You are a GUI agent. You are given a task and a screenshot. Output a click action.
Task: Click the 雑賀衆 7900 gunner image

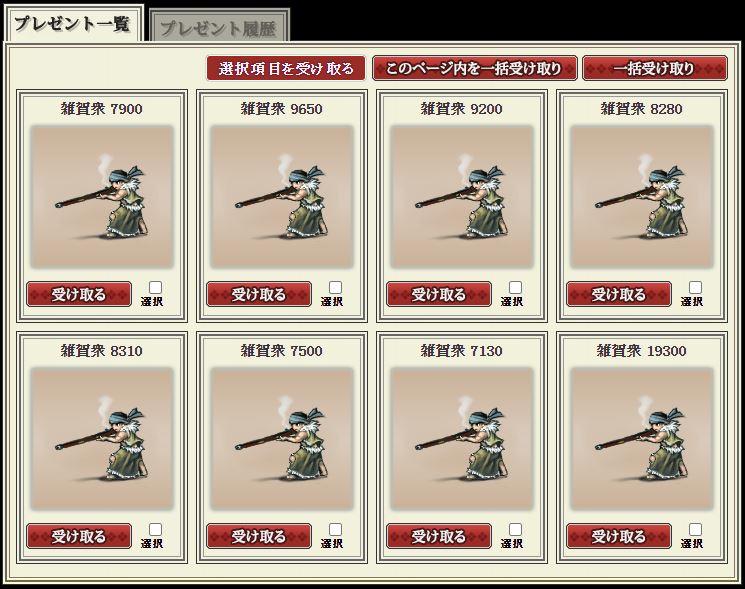coord(102,197)
